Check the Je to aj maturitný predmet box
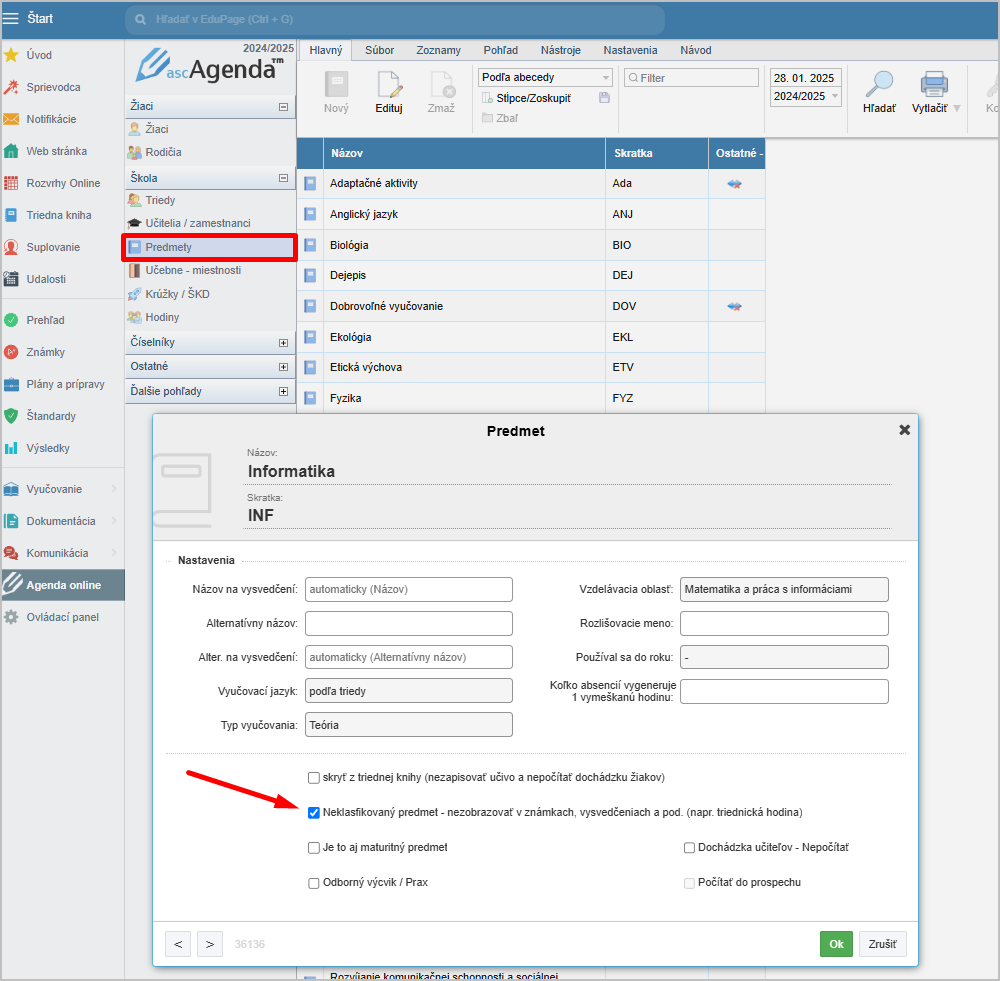Screen dimensions: 1000x981 314,847
